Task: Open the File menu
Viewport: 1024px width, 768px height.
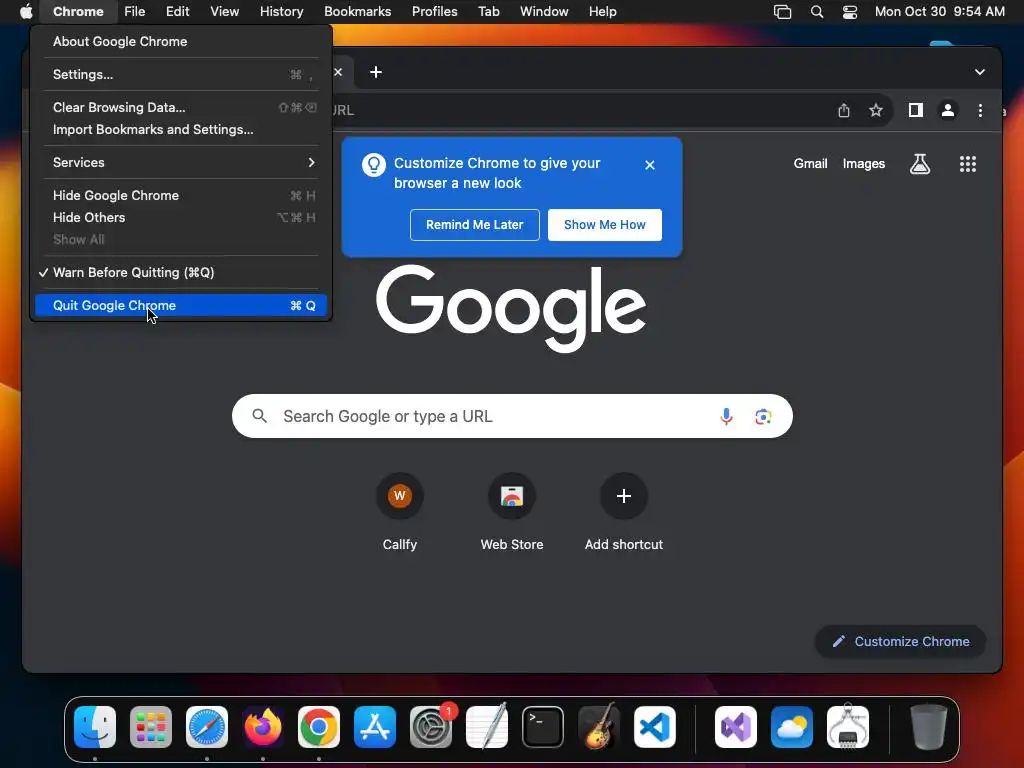Action: 135,11
